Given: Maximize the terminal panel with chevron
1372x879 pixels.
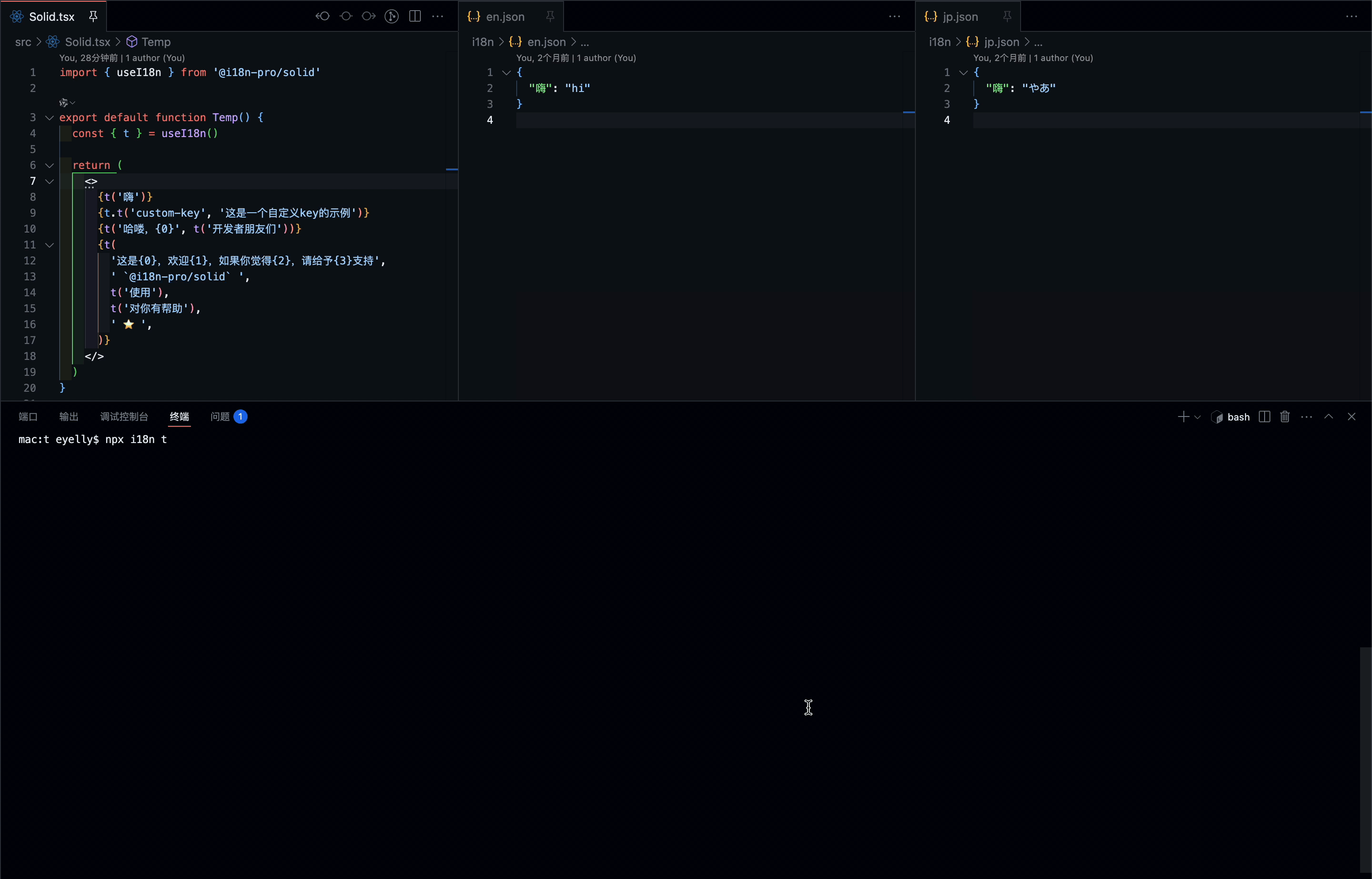Looking at the screenshot, I should pyautogui.click(x=1329, y=417).
